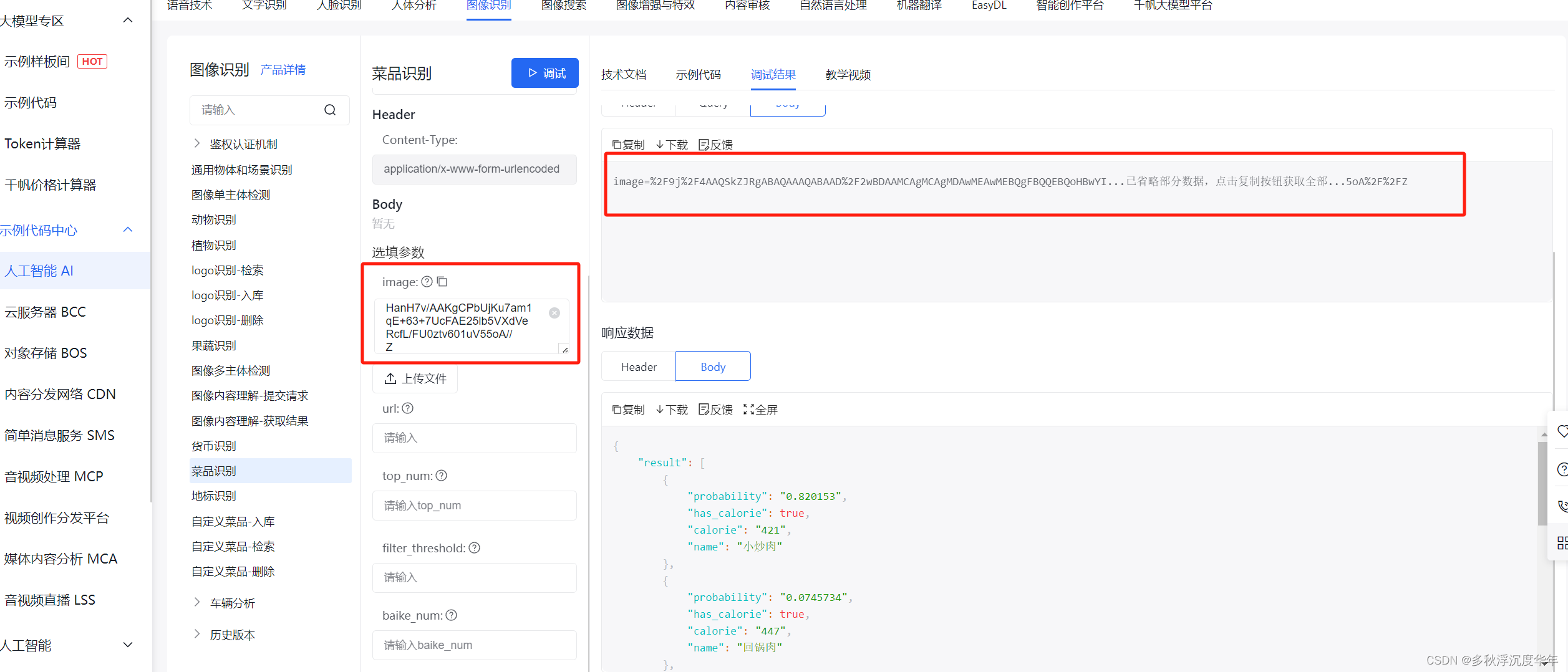This screenshot has height=672, width=1568.
Task: Click the image base64 textarea
Action: (472, 326)
